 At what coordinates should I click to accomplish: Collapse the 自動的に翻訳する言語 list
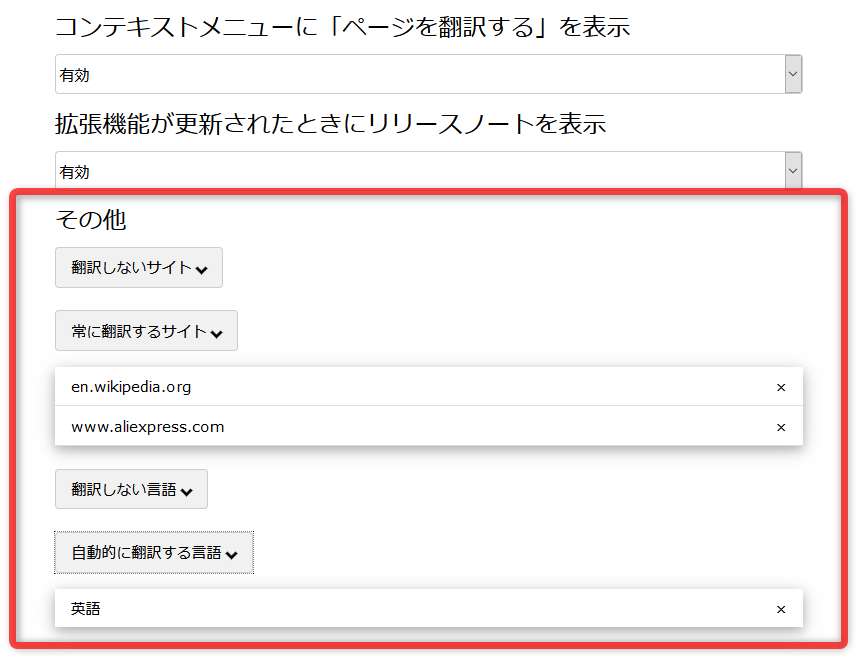point(154,553)
